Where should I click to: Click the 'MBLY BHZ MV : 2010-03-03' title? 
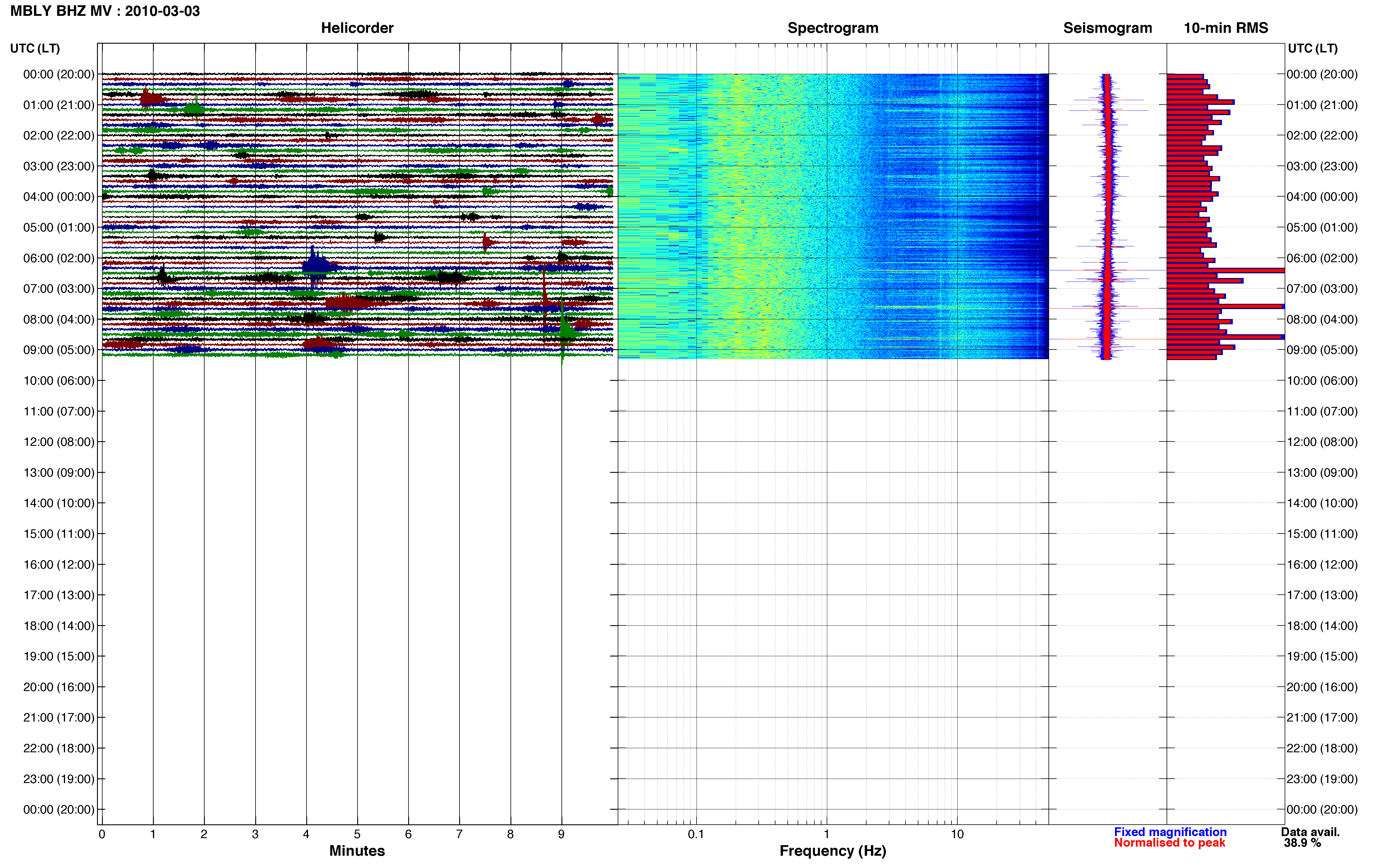click(105, 11)
